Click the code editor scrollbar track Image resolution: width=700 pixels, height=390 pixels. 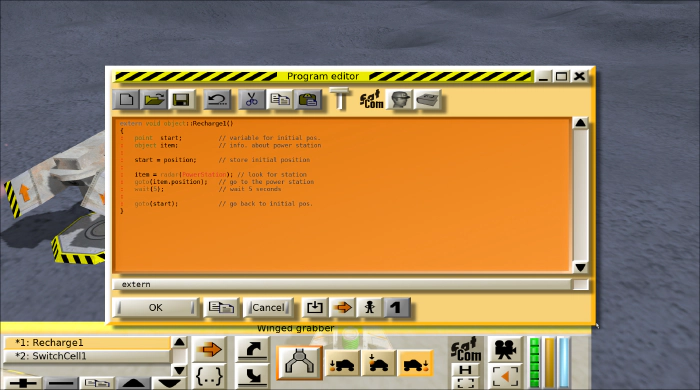tap(580, 195)
